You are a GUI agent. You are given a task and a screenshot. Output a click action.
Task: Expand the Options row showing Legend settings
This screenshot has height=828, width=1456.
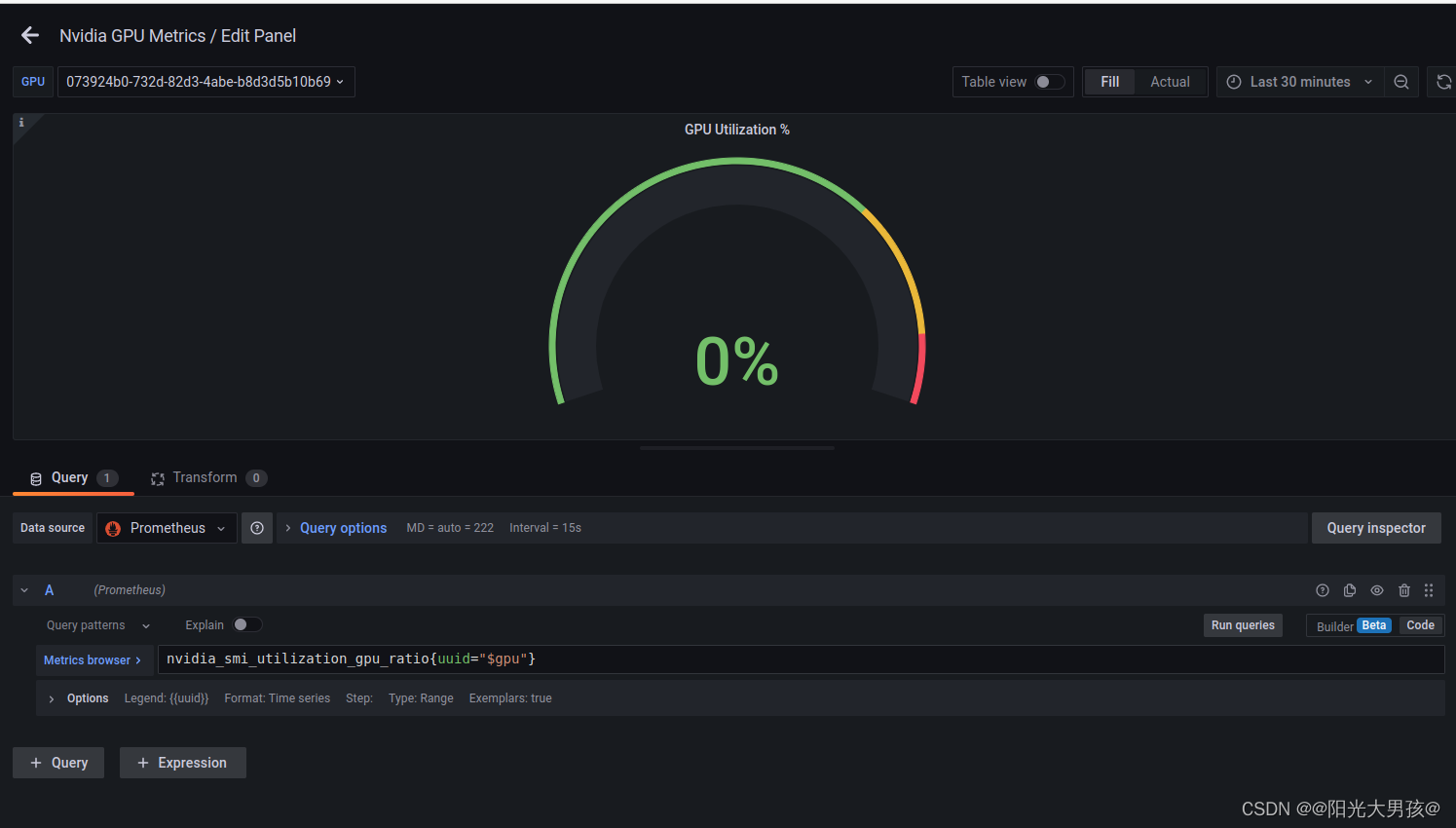point(87,697)
